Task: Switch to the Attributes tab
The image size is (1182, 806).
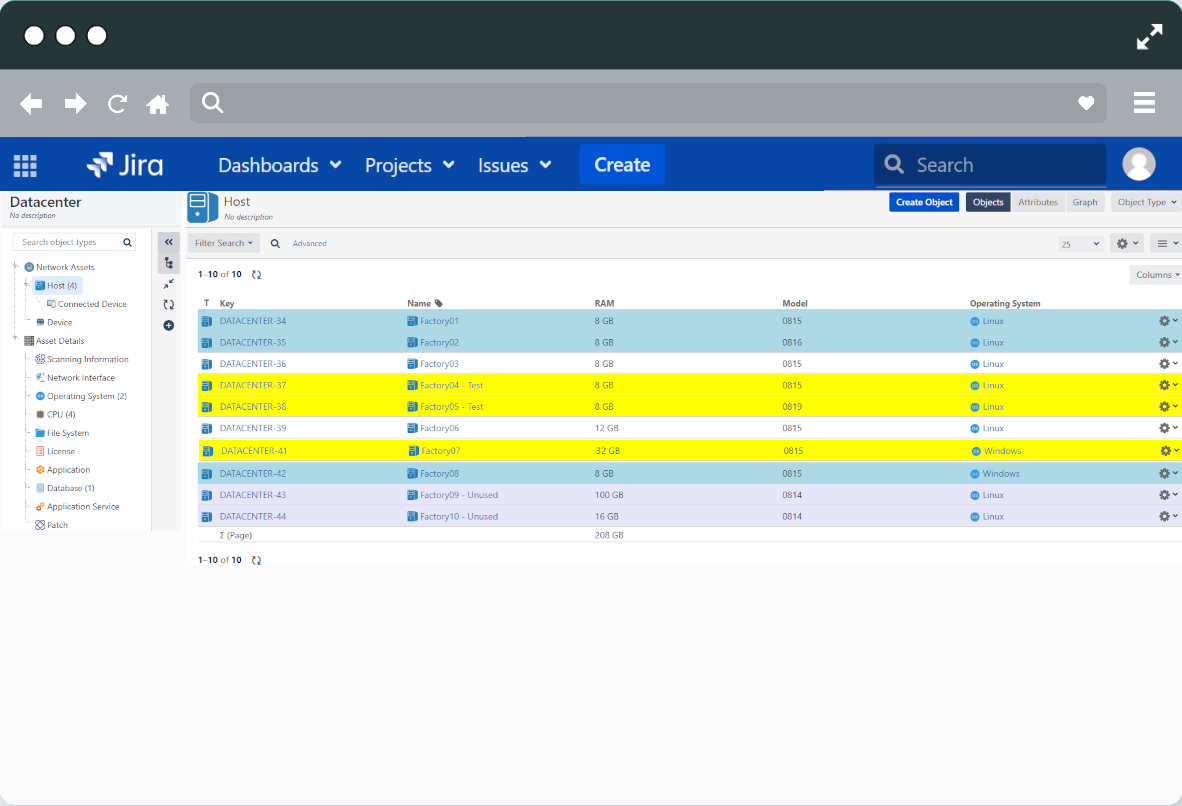Action: coord(1038,202)
